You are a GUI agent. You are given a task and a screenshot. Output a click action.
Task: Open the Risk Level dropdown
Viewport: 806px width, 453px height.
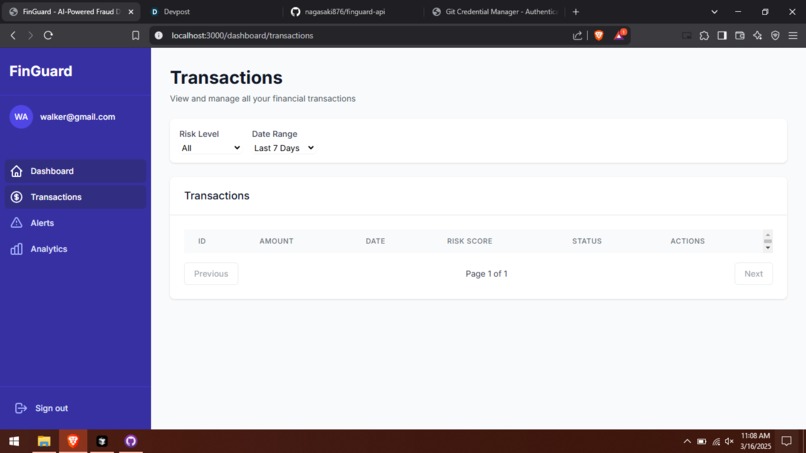click(x=210, y=148)
